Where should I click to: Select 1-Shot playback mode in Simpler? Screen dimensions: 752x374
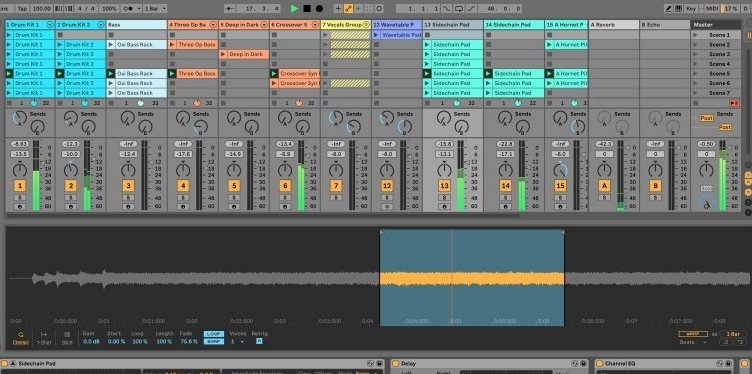44,338
